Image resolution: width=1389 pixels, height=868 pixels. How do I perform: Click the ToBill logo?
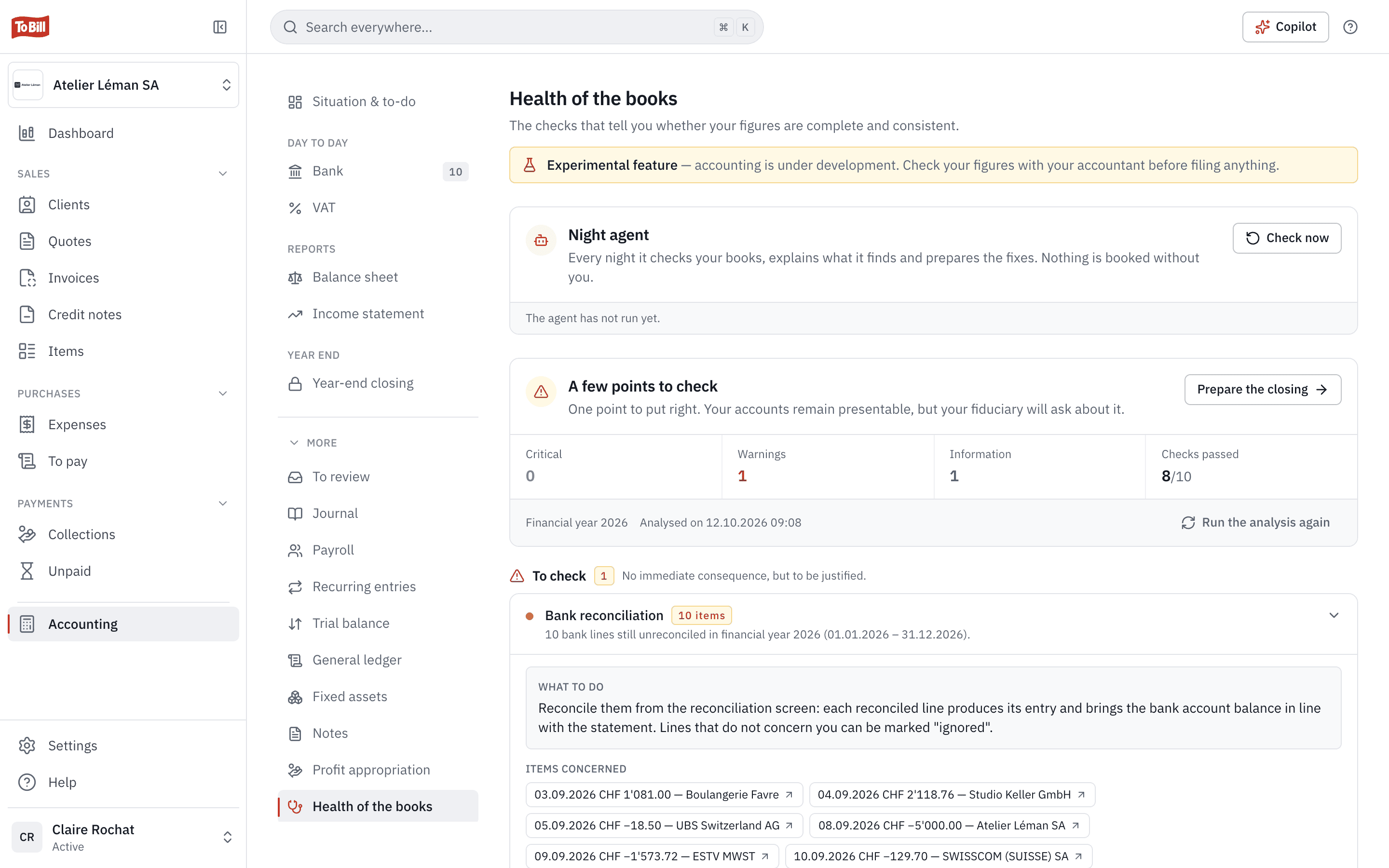tap(30, 27)
